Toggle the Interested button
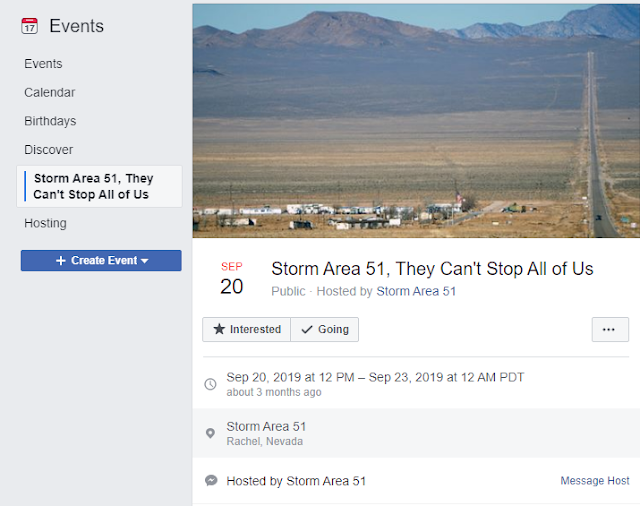The height and width of the screenshot is (506, 640). [x=246, y=329]
